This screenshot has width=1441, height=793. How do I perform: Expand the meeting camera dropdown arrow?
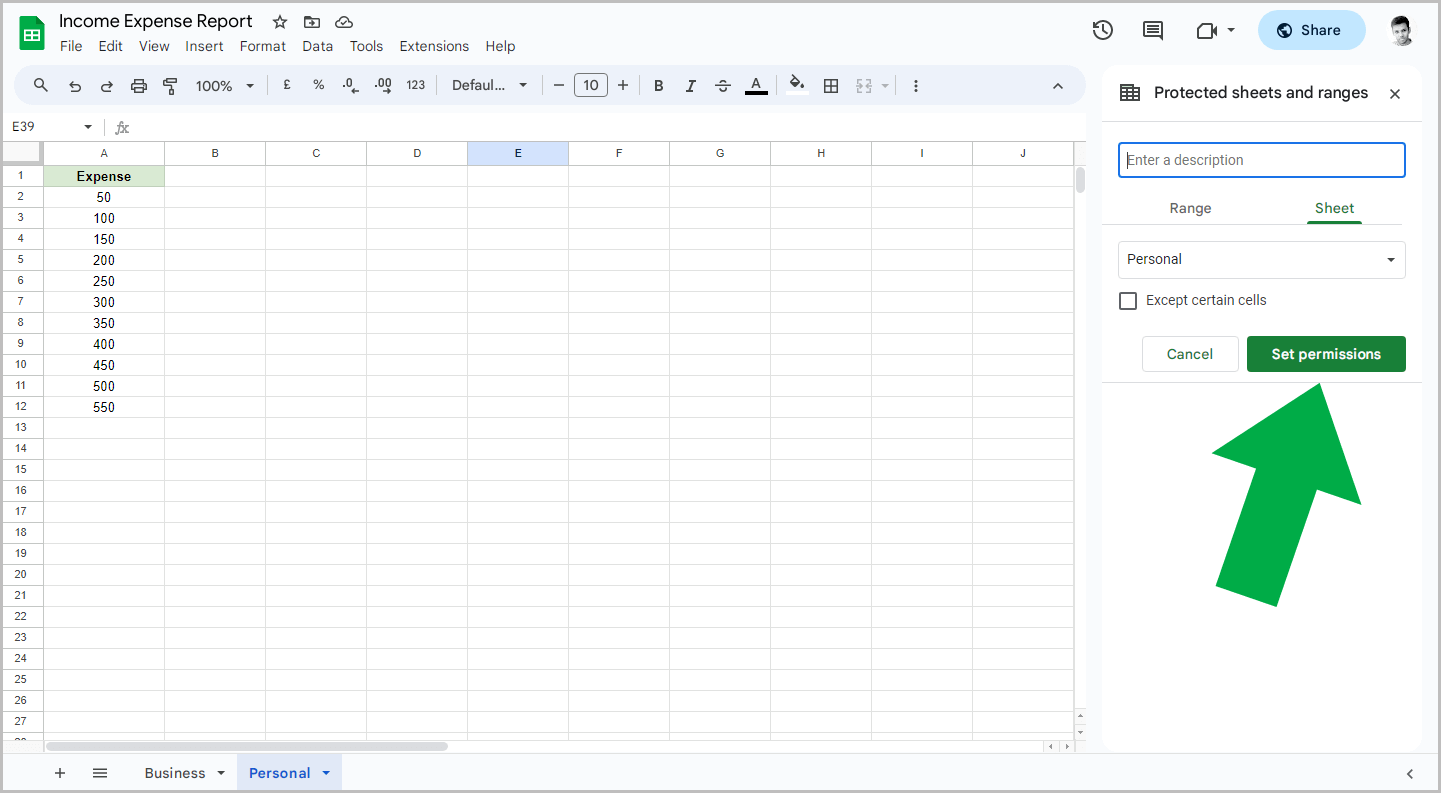click(1231, 30)
